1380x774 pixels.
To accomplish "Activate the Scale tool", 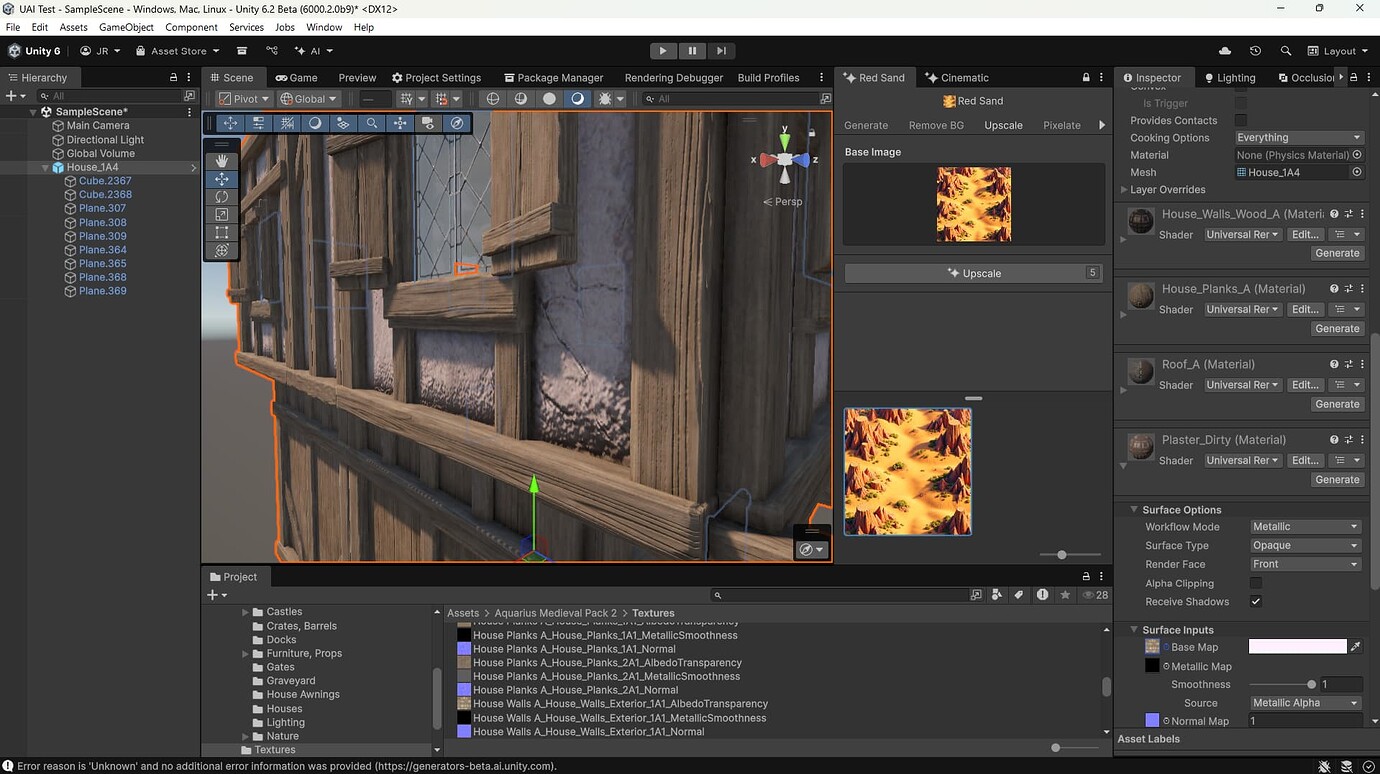I will pyautogui.click(x=222, y=214).
